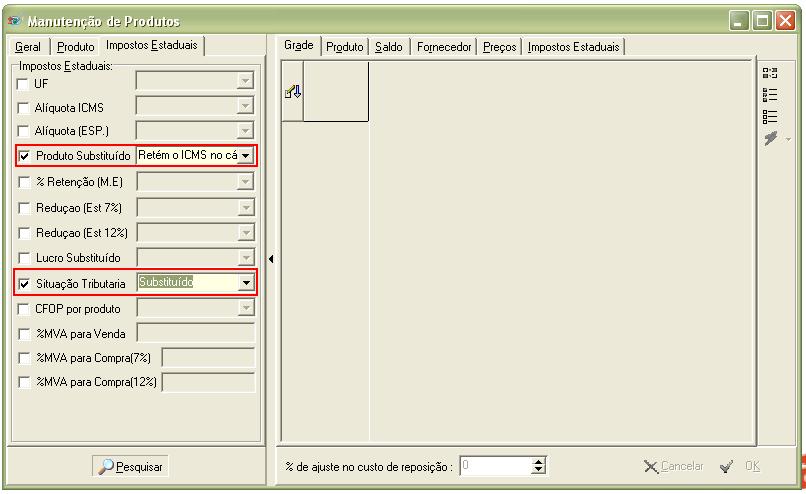
Task: Toggle the Reduçao (Est 7%) checkbox
Action: (24, 208)
